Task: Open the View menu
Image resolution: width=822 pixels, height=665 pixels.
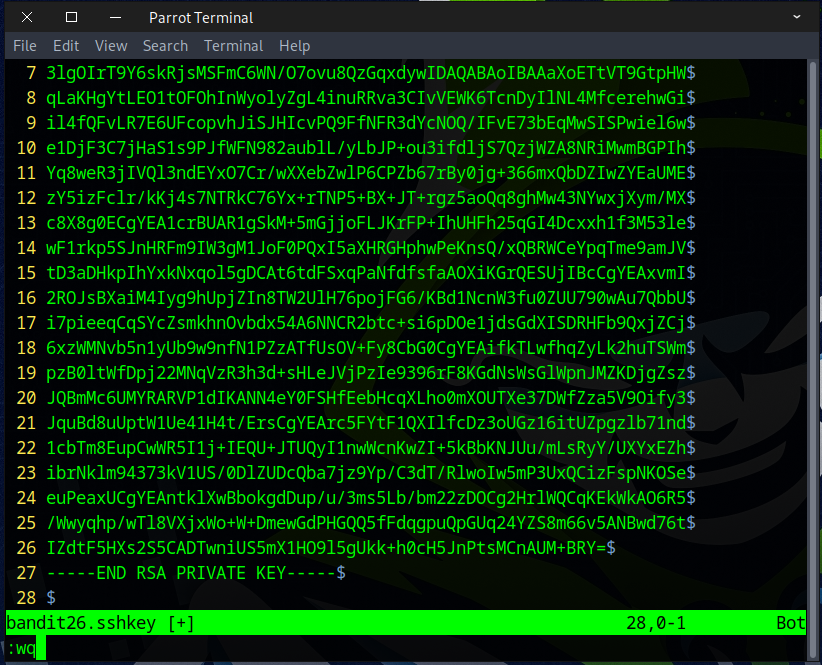Action: (x=111, y=46)
